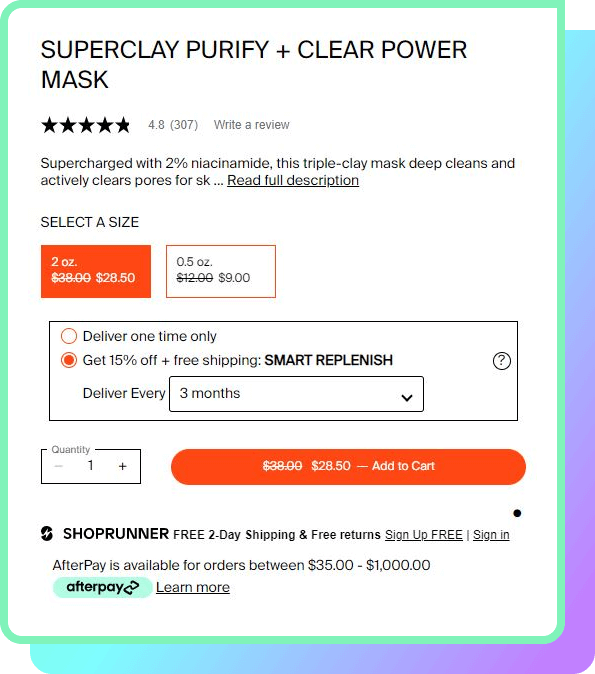Expand the Read full description link

(293, 181)
